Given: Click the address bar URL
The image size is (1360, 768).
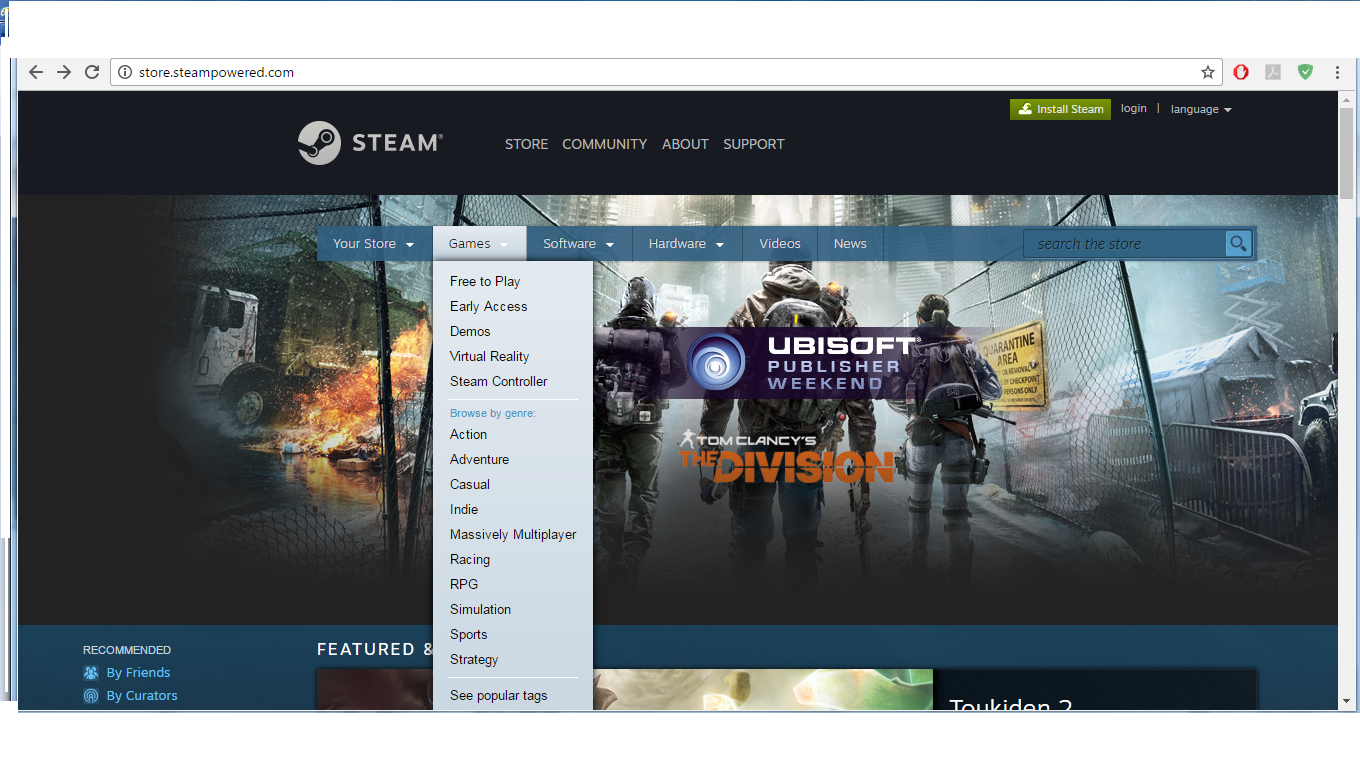Looking at the screenshot, I should coord(216,72).
